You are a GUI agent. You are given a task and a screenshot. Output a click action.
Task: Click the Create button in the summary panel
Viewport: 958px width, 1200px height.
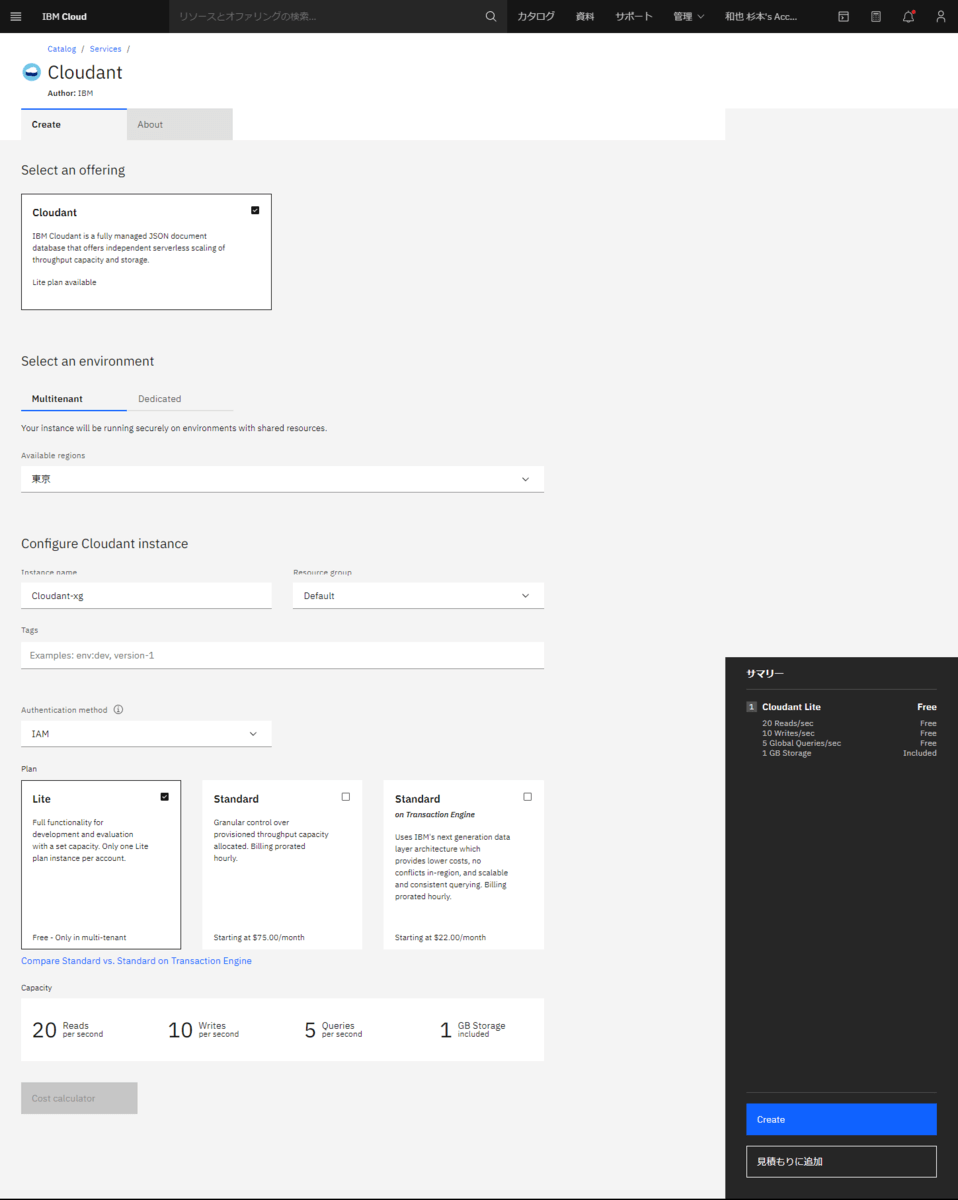point(840,1119)
